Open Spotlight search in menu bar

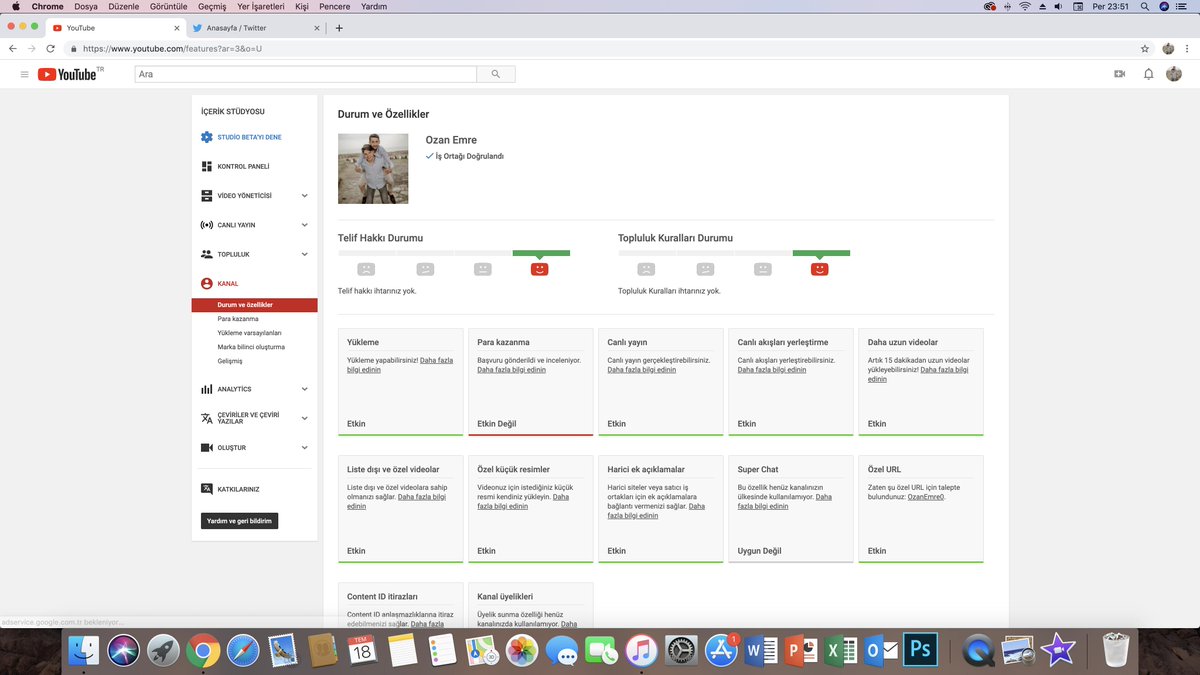[1144, 6]
